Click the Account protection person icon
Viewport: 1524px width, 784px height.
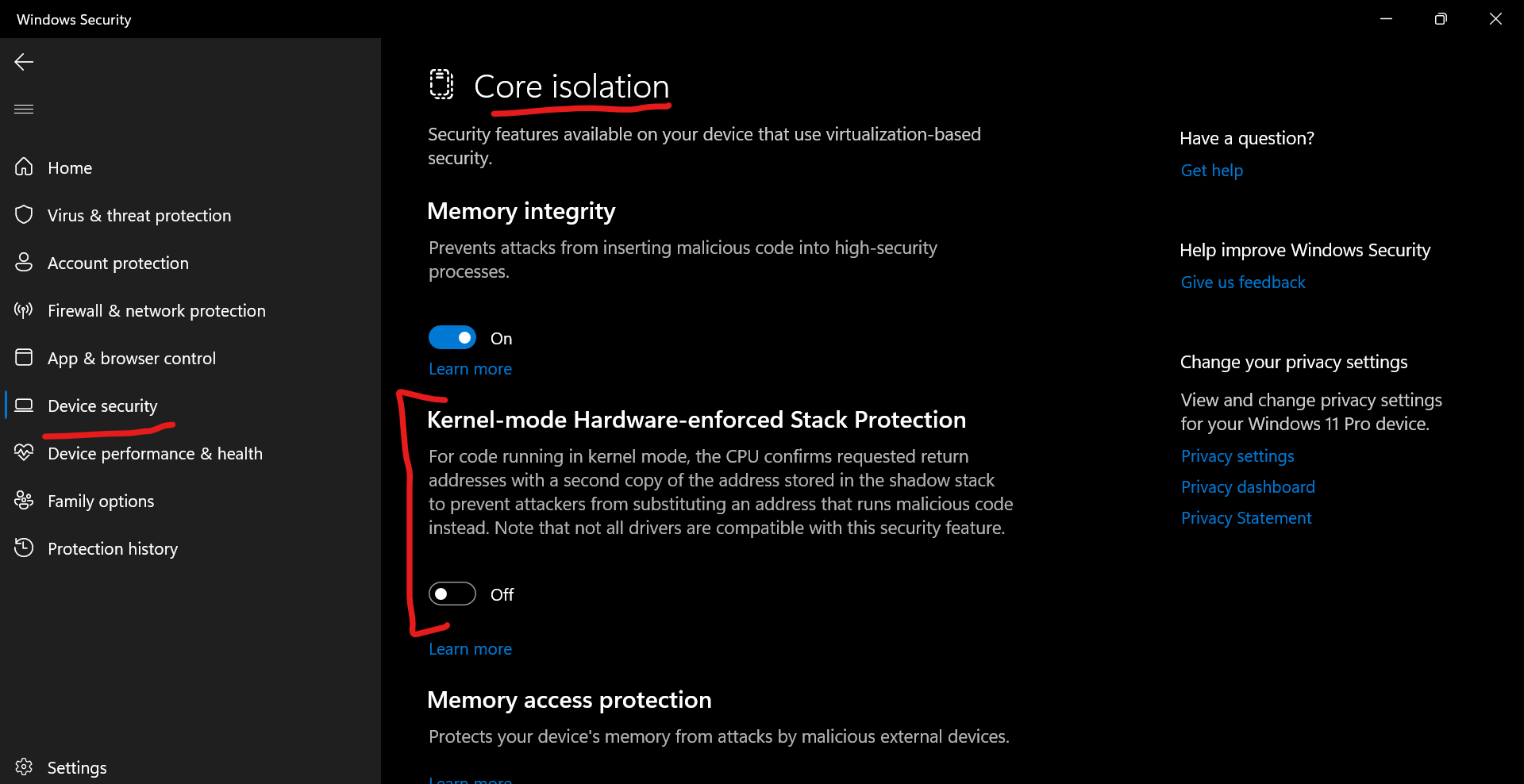coord(24,262)
